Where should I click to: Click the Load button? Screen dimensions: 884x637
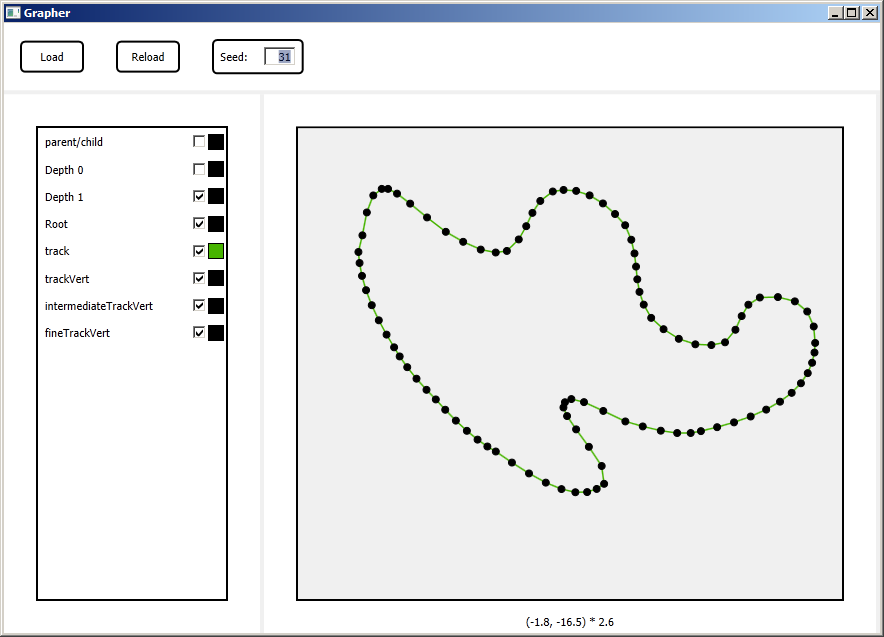click(52, 57)
